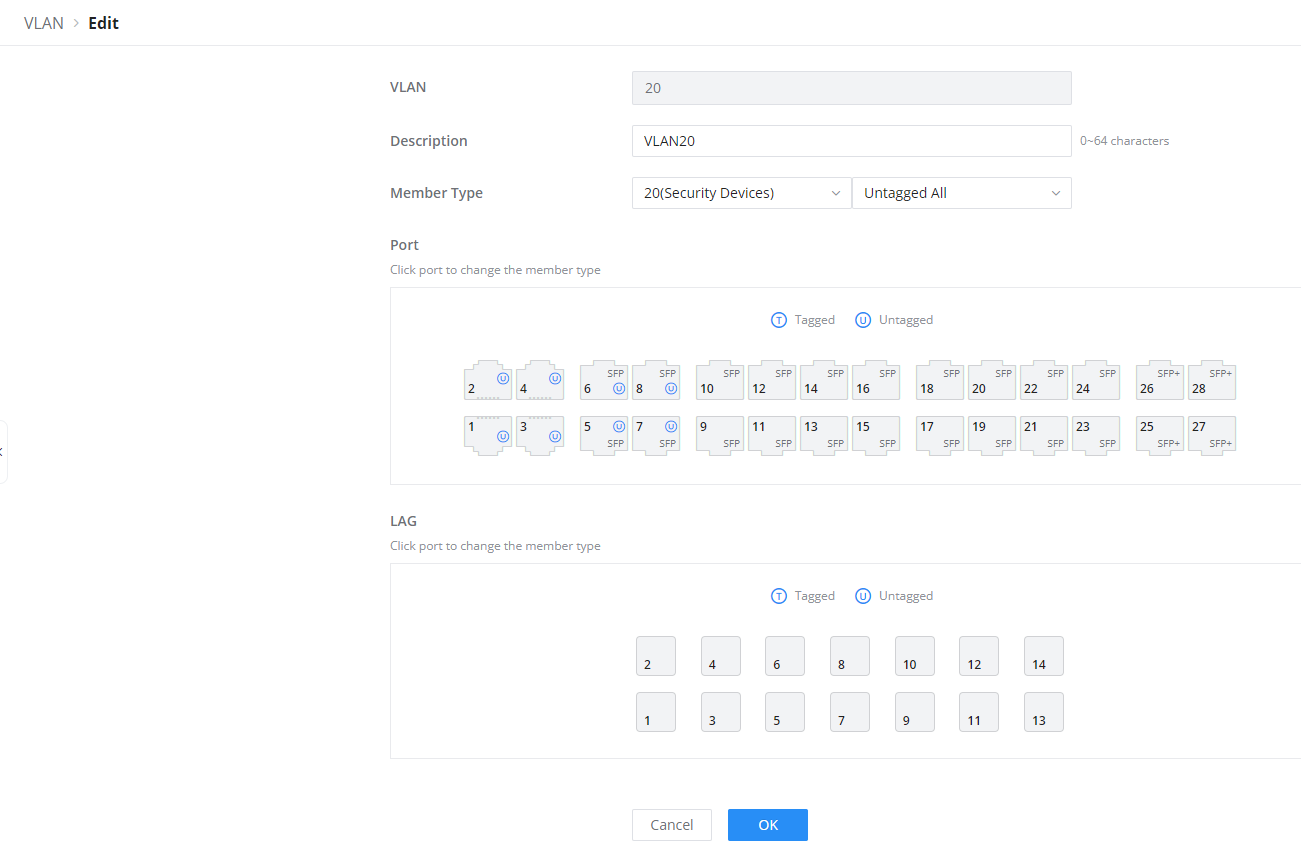Click the Cancel button

point(672,825)
